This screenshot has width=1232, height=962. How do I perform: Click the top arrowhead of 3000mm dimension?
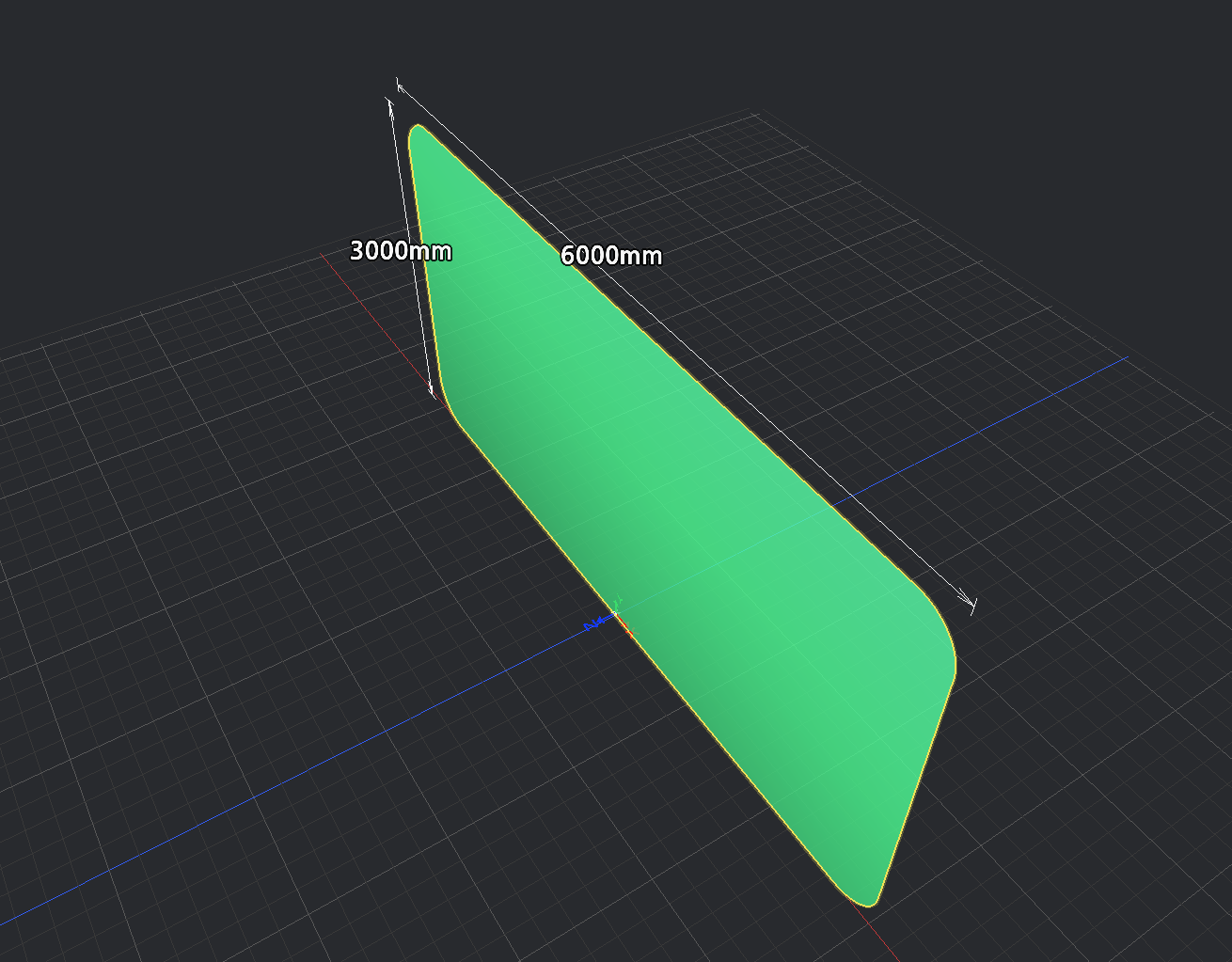pyautogui.click(x=390, y=103)
